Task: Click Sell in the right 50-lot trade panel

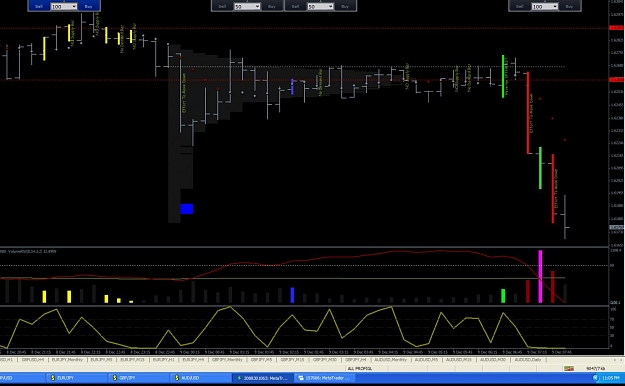Action: [x=295, y=6]
